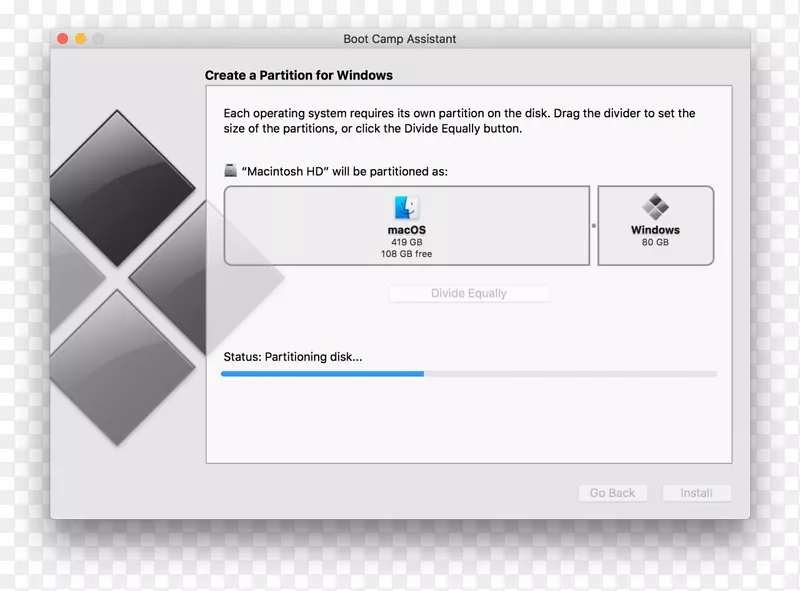Select the Windows partition box
The width and height of the screenshot is (800, 591).
(655, 226)
